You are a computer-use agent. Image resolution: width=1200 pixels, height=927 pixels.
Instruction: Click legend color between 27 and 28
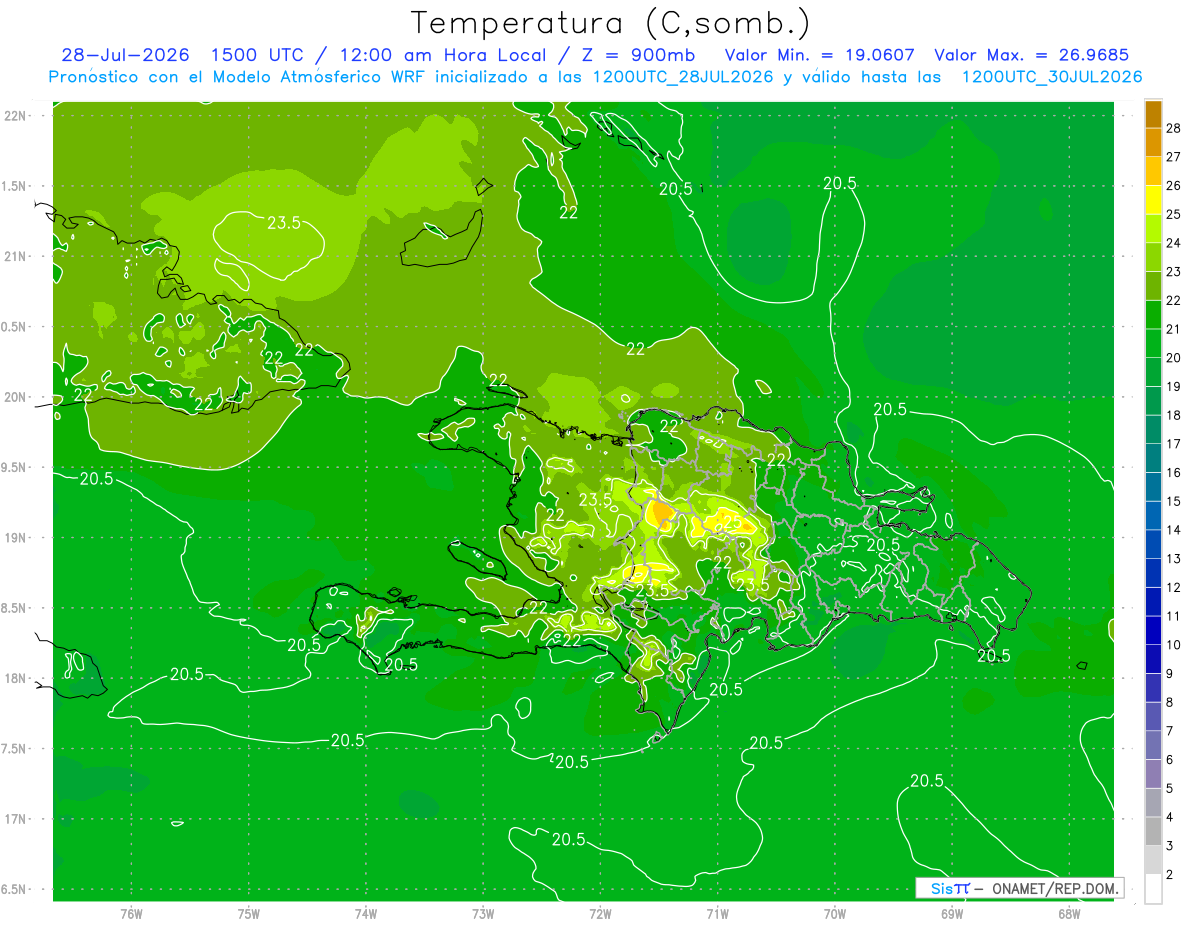1154,142
